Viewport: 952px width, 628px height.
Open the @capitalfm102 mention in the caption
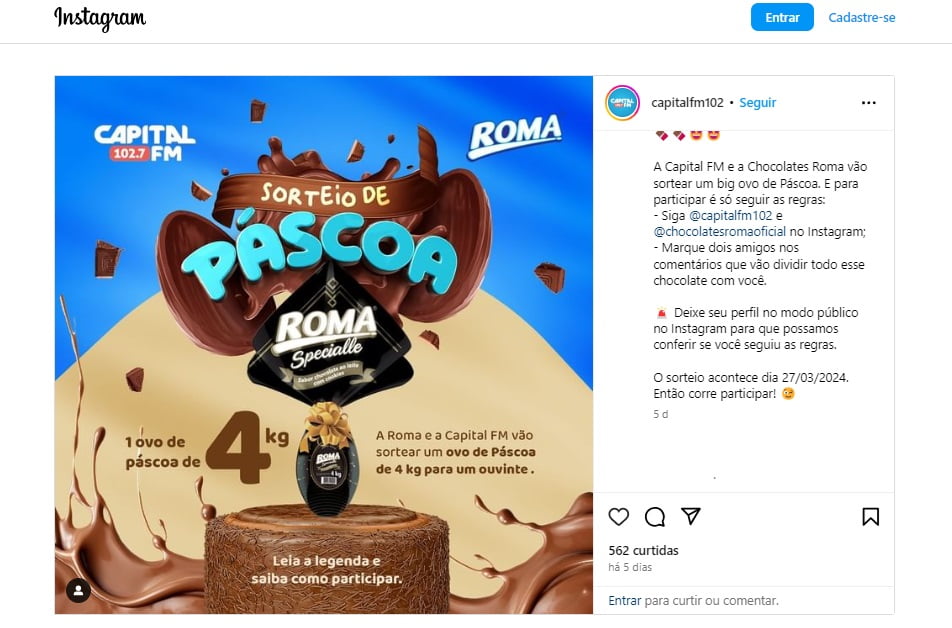pyautogui.click(x=730, y=215)
